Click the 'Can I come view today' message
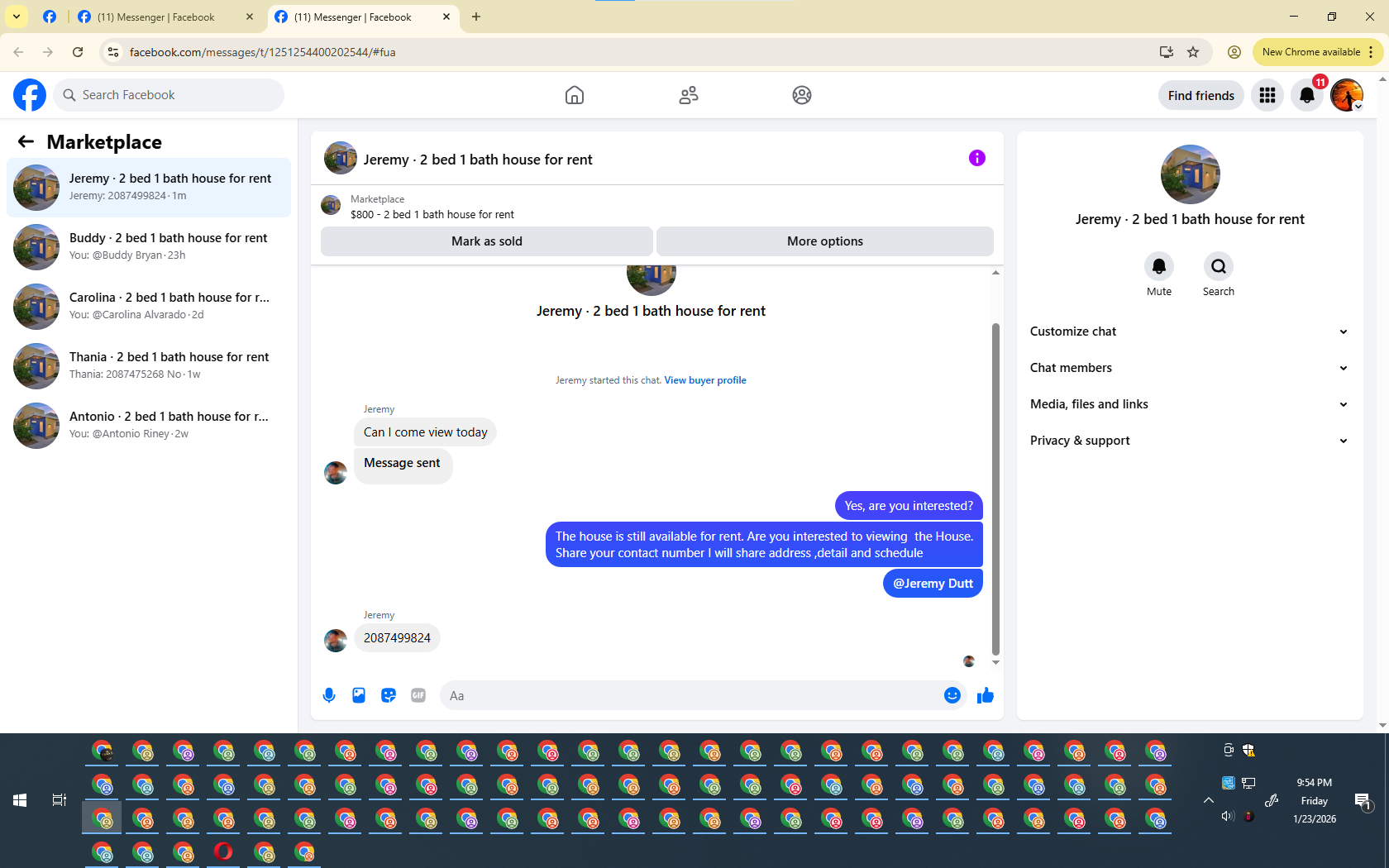This screenshot has width=1389, height=868. pos(425,432)
